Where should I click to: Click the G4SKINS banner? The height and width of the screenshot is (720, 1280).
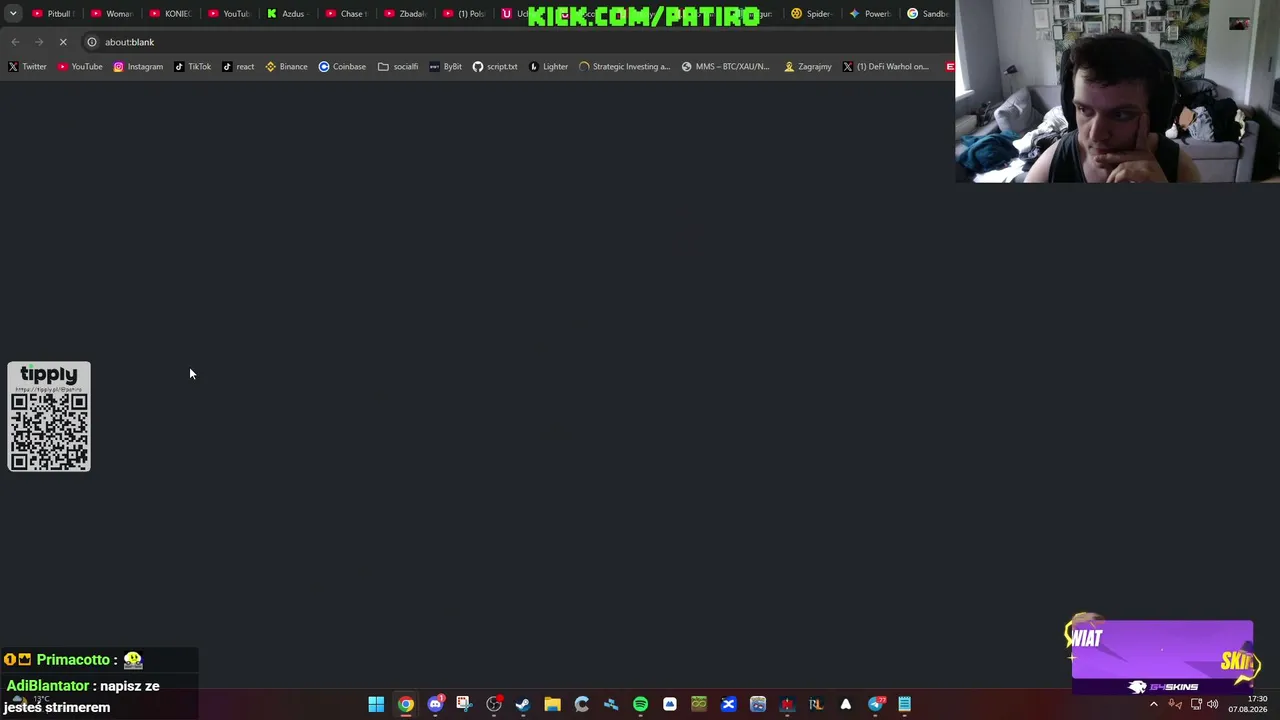pos(1162,657)
